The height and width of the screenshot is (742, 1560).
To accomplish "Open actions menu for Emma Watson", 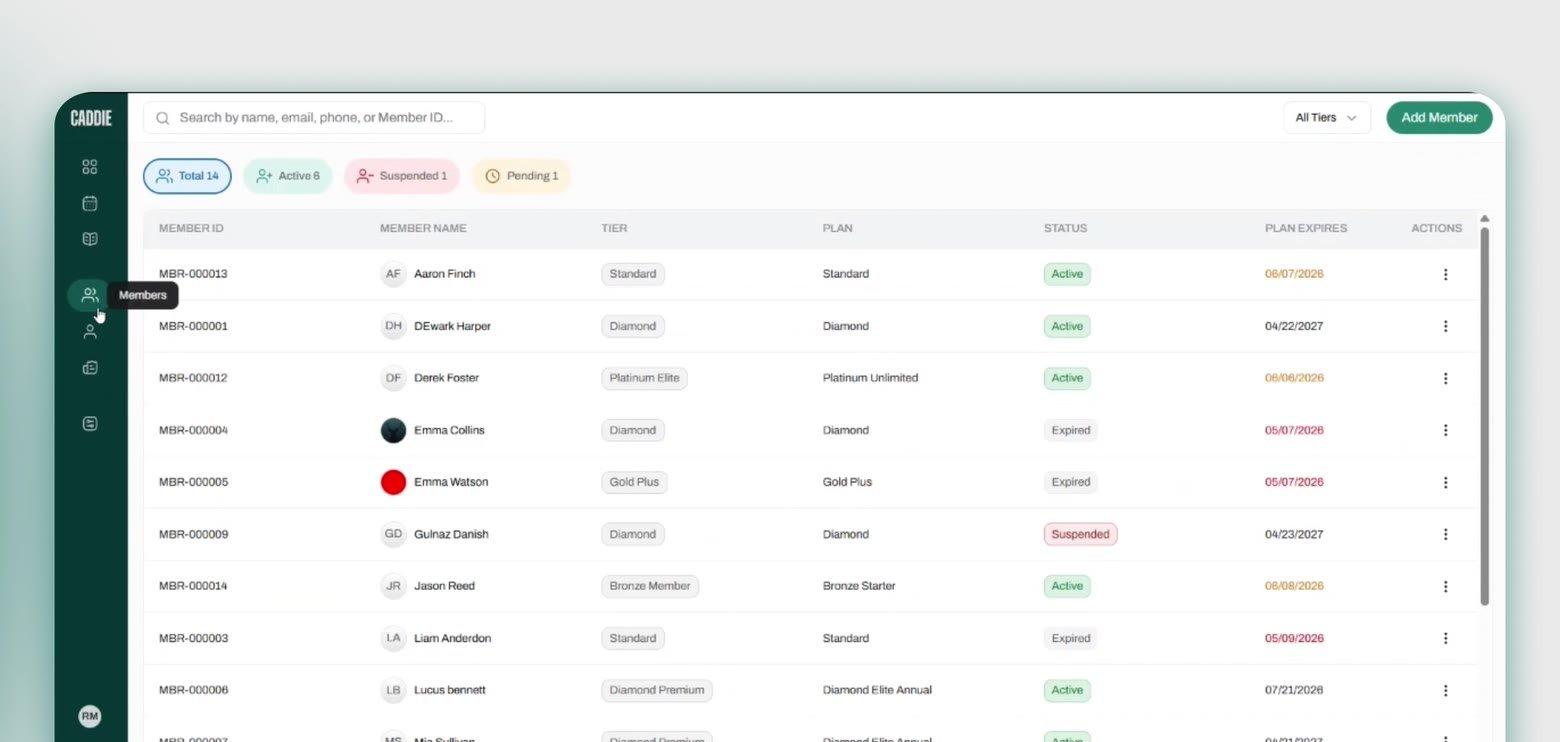I will click(x=1445, y=482).
